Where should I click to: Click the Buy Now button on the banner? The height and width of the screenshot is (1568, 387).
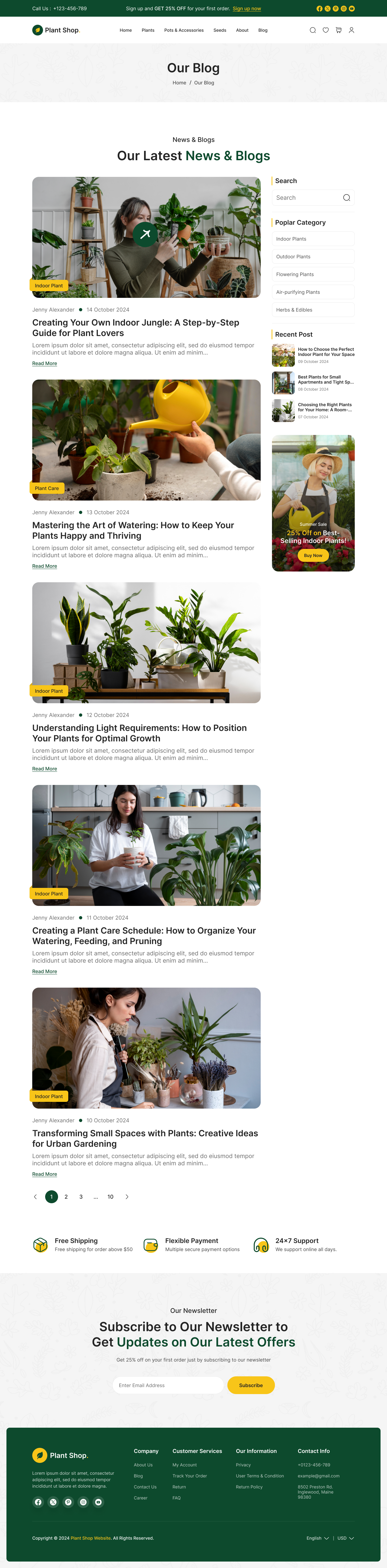pos(313,555)
